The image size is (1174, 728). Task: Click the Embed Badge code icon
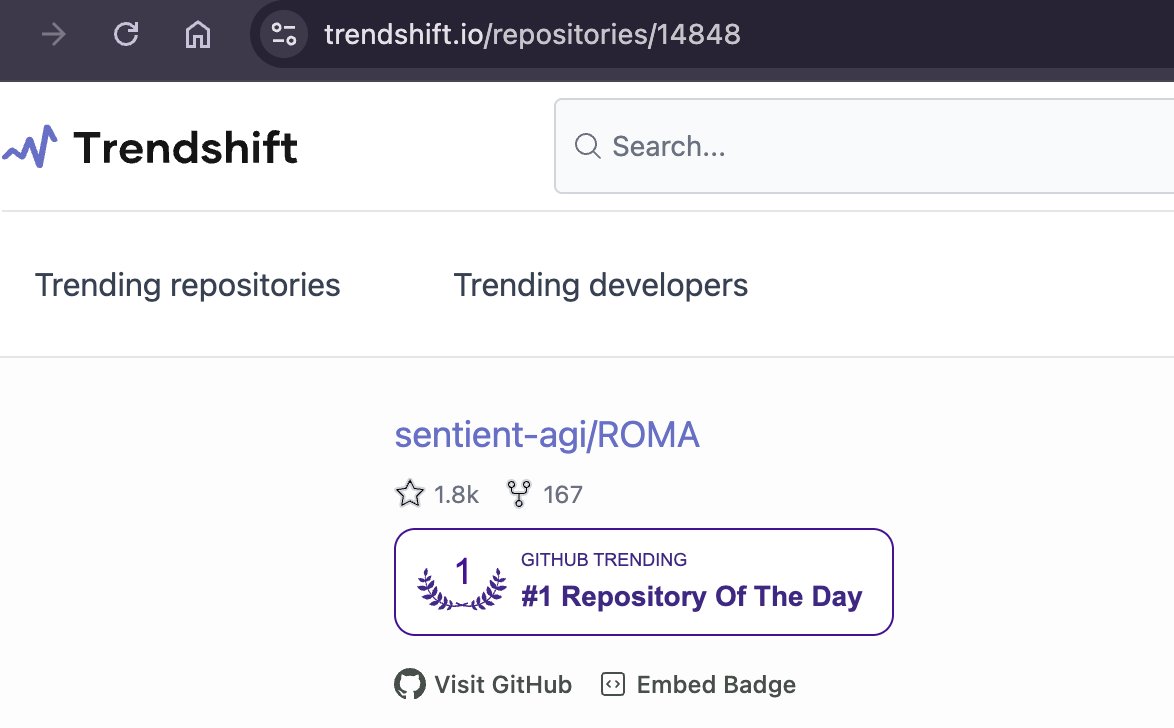(612, 685)
